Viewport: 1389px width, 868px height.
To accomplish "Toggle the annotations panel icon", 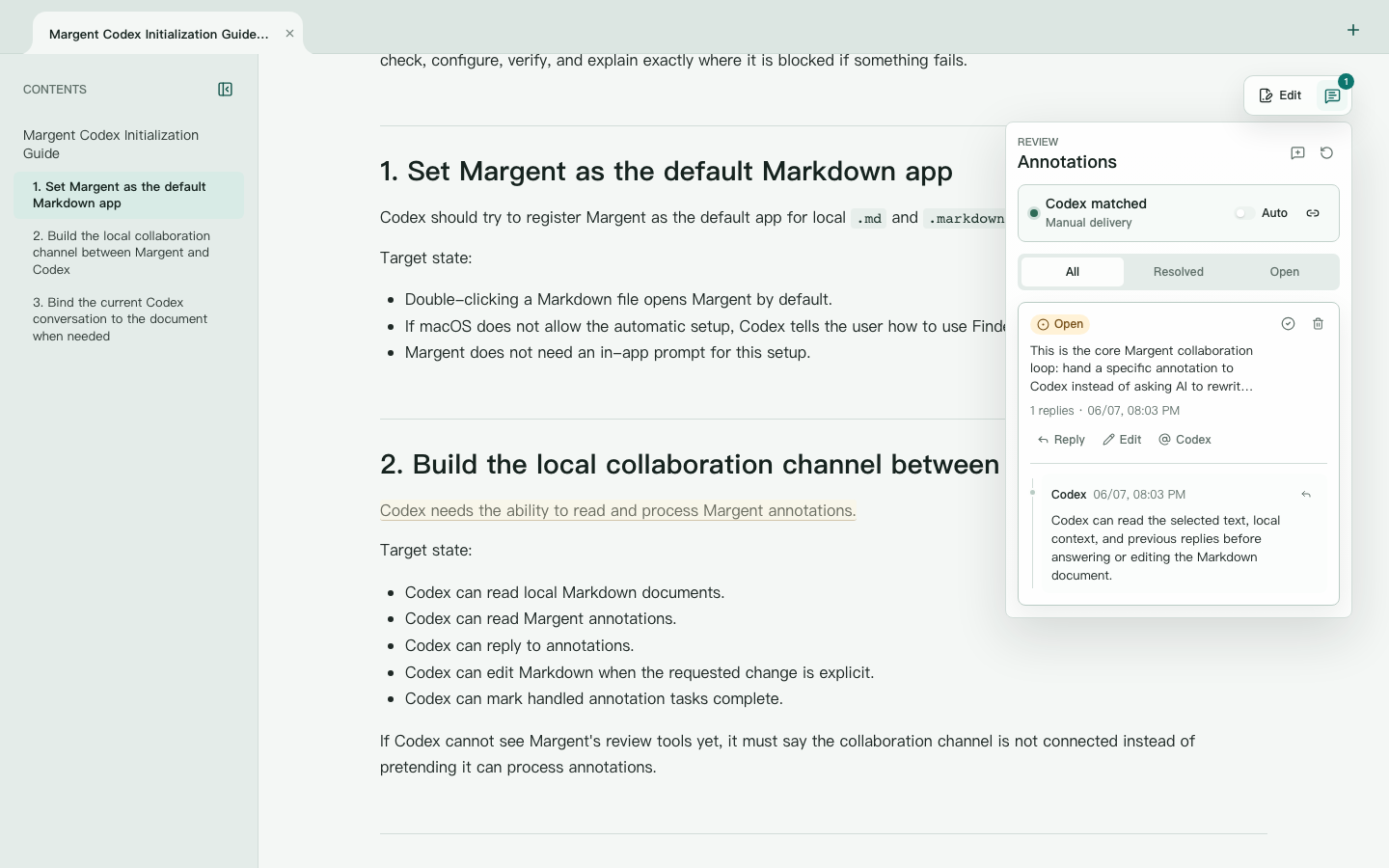I will 1332,95.
